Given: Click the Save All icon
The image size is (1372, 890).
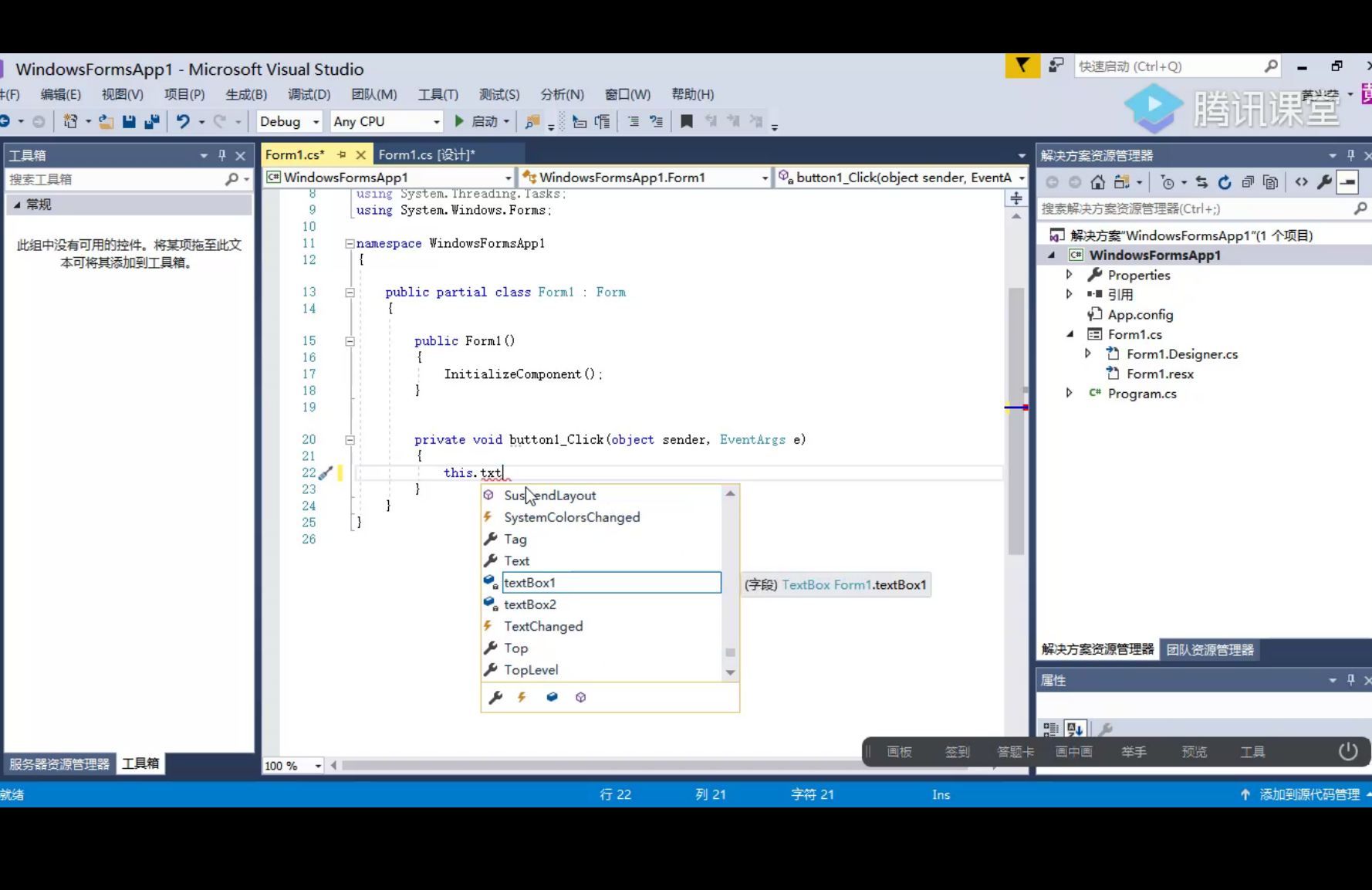Looking at the screenshot, I should [x=152, y=121].
